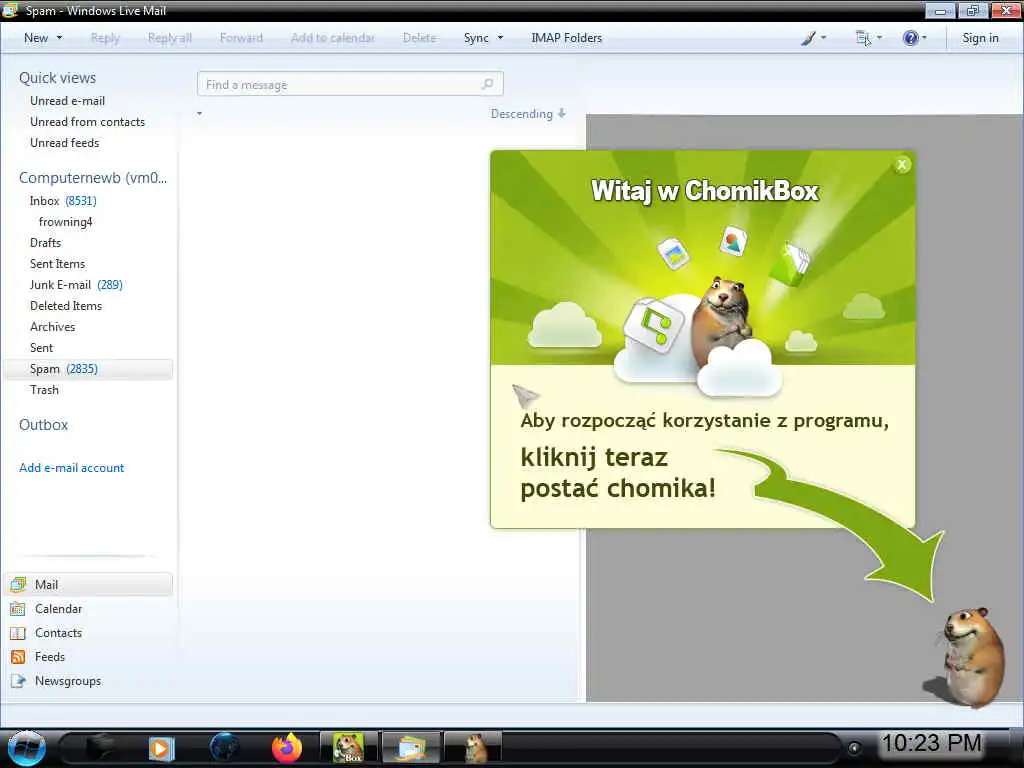This screenshot has width=1024, height=768.
Task: Minimize the Windows Live Mail window
Action: [x=940, y=10]
